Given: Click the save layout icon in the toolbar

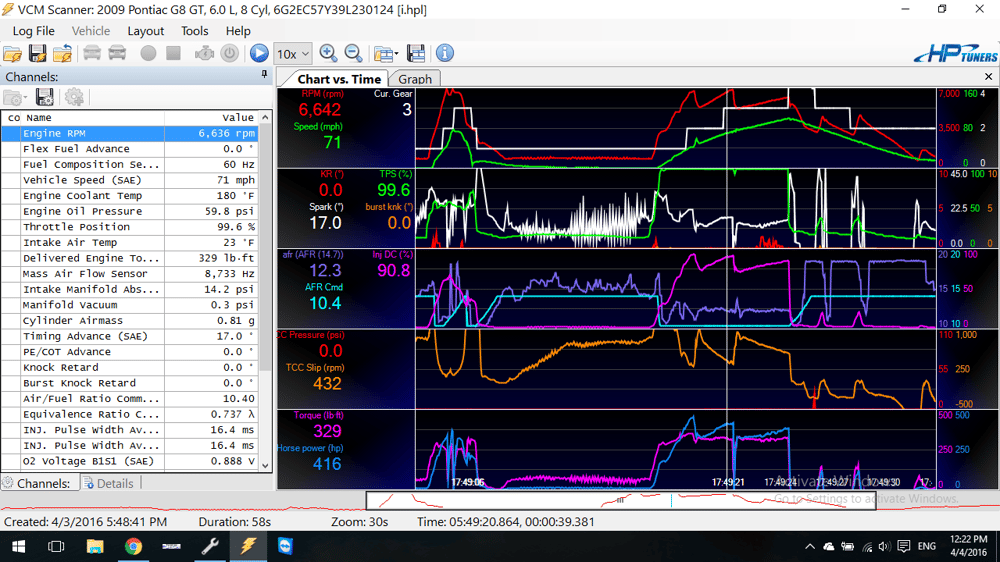Looking at the screenshot, I should [417, 54].
